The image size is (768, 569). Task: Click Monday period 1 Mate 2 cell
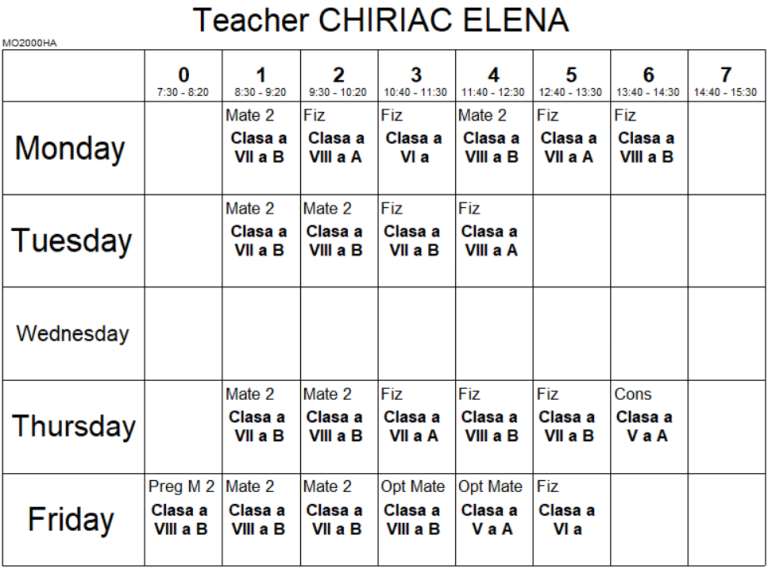[x=261, y=148]
